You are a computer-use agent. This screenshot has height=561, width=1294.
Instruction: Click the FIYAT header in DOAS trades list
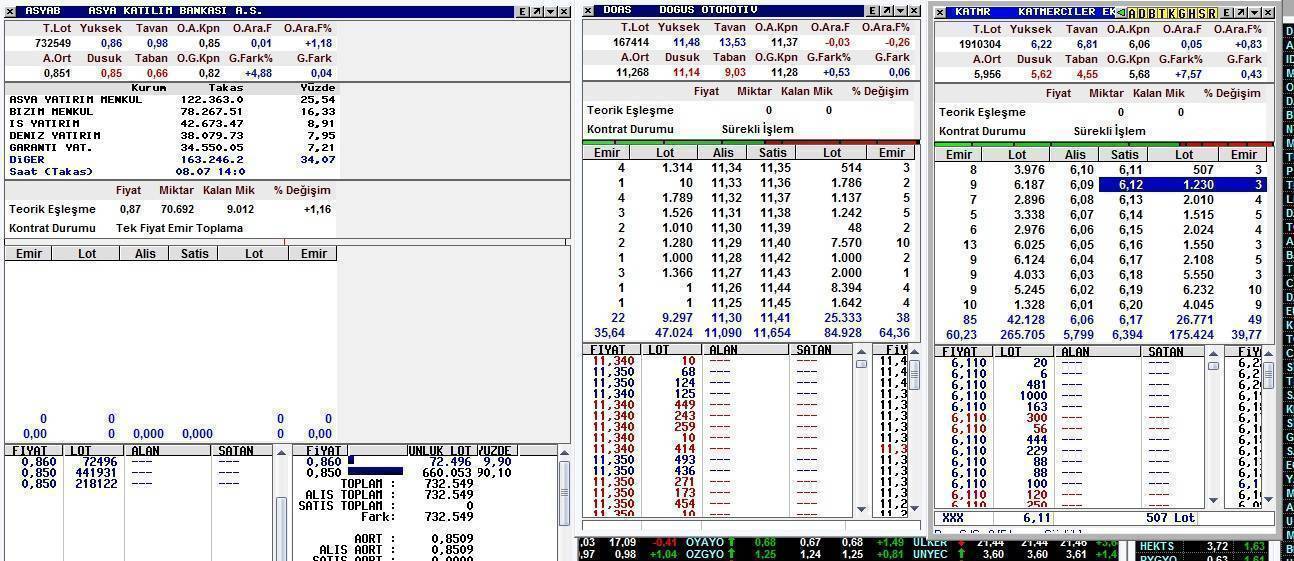coord(609,351)
